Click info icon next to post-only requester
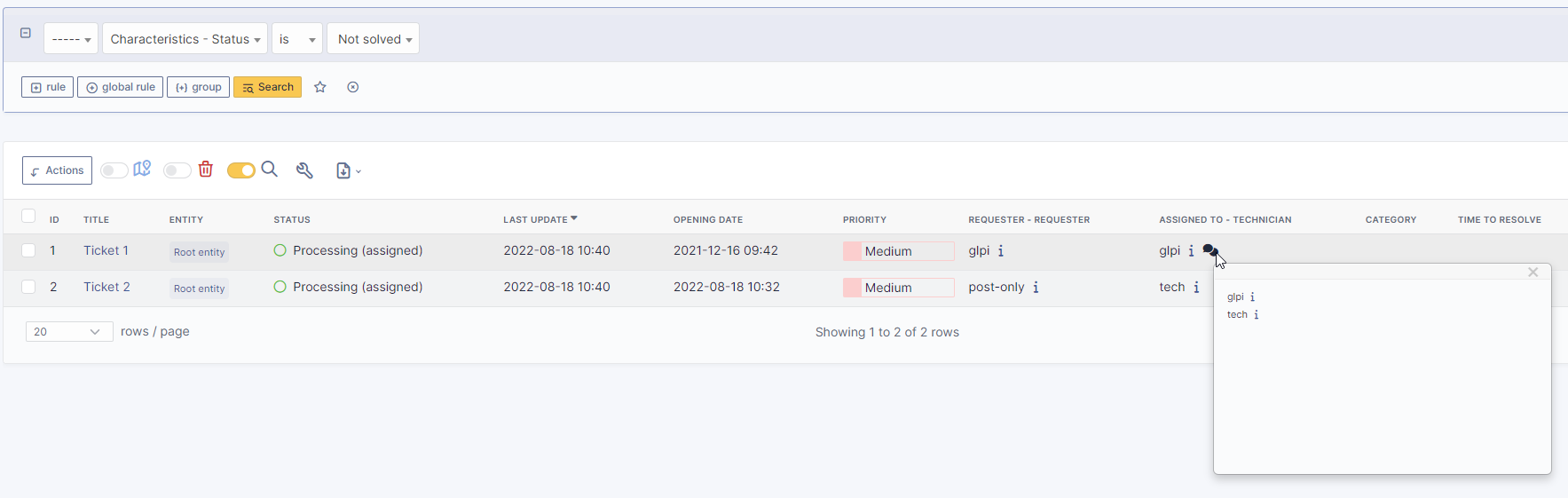 click(1036, 287)
